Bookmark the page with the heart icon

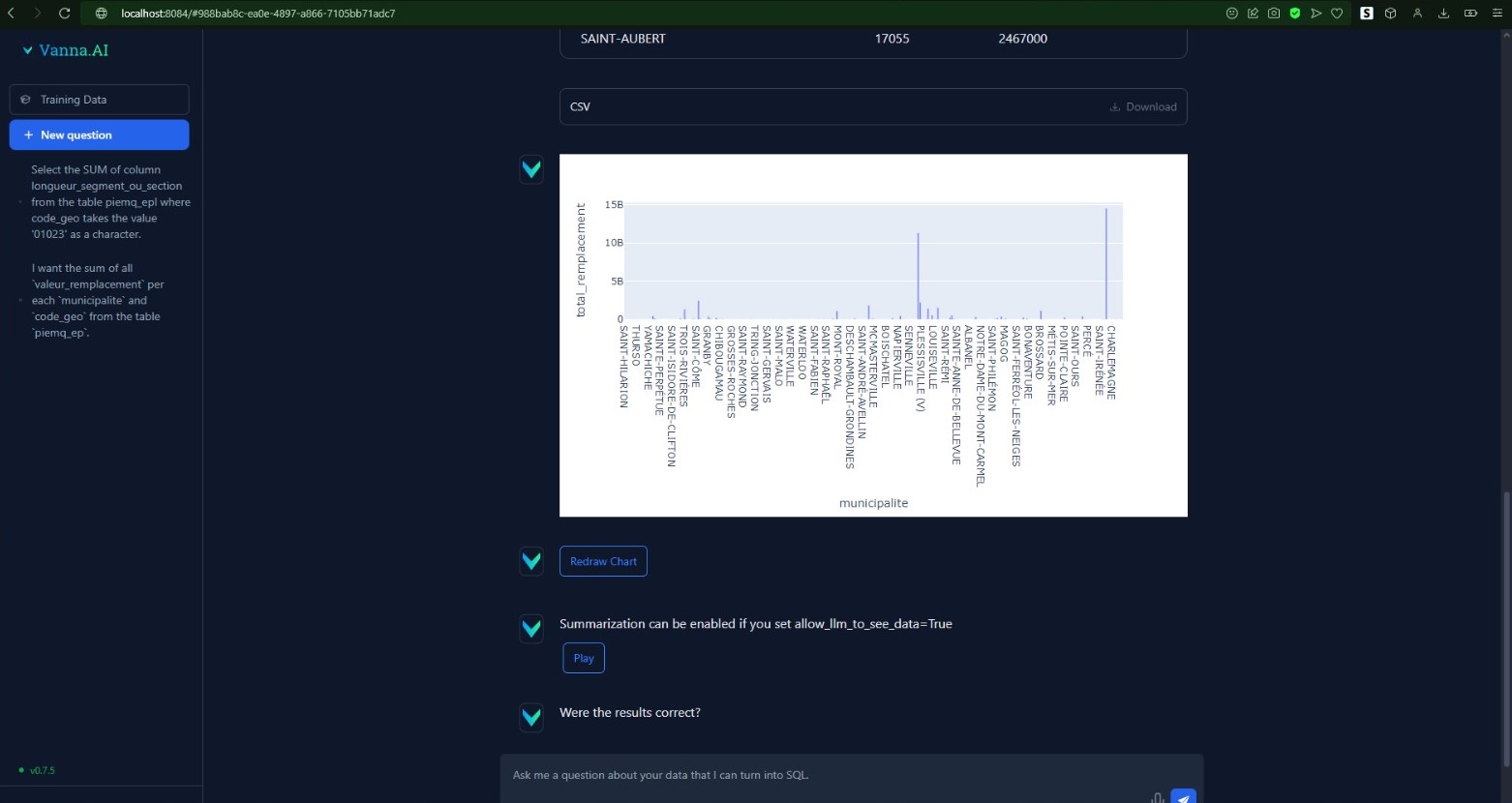(x=1337, y=14)
